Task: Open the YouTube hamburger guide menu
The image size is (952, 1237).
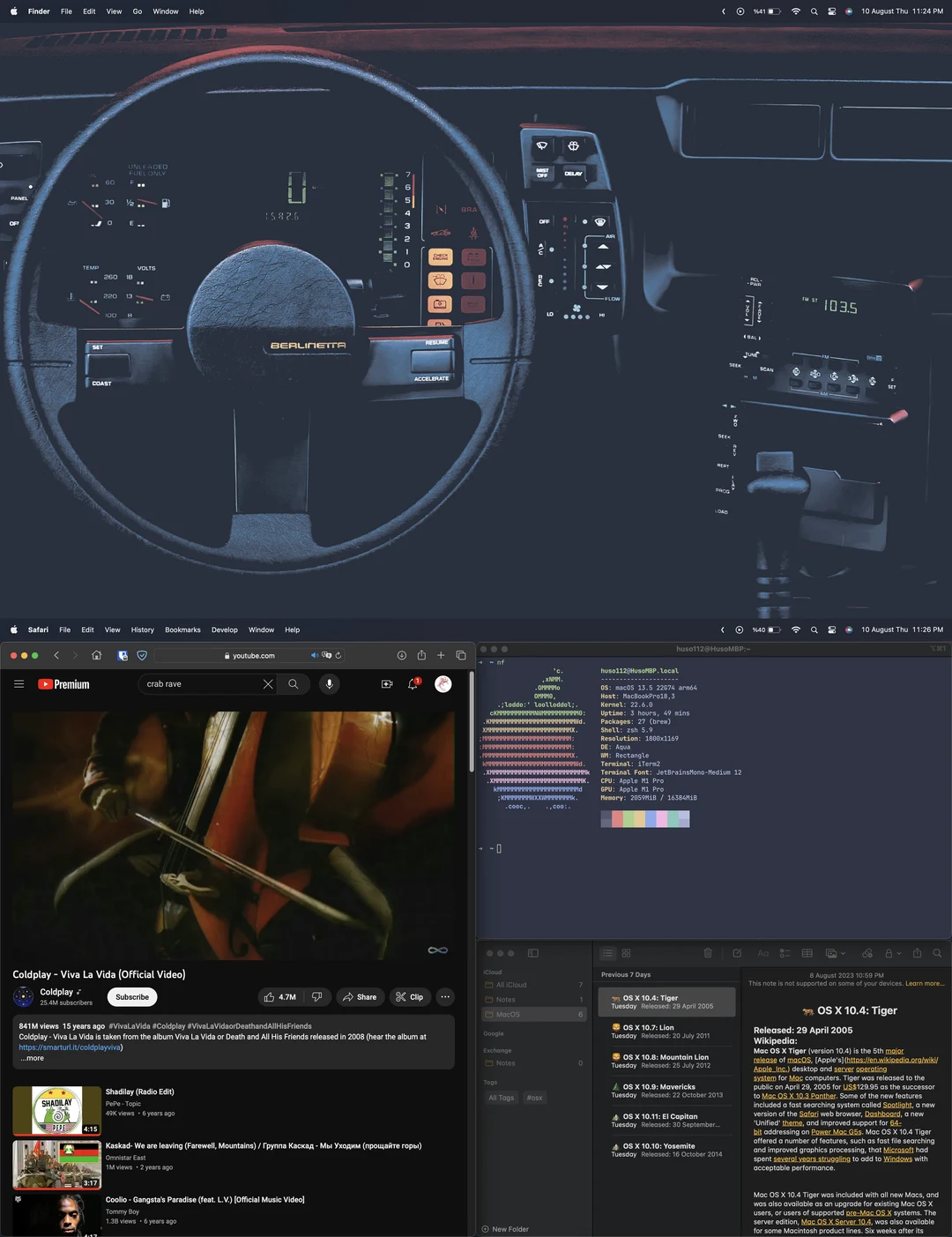Action: pyautogui.click(x=19, y=684)
